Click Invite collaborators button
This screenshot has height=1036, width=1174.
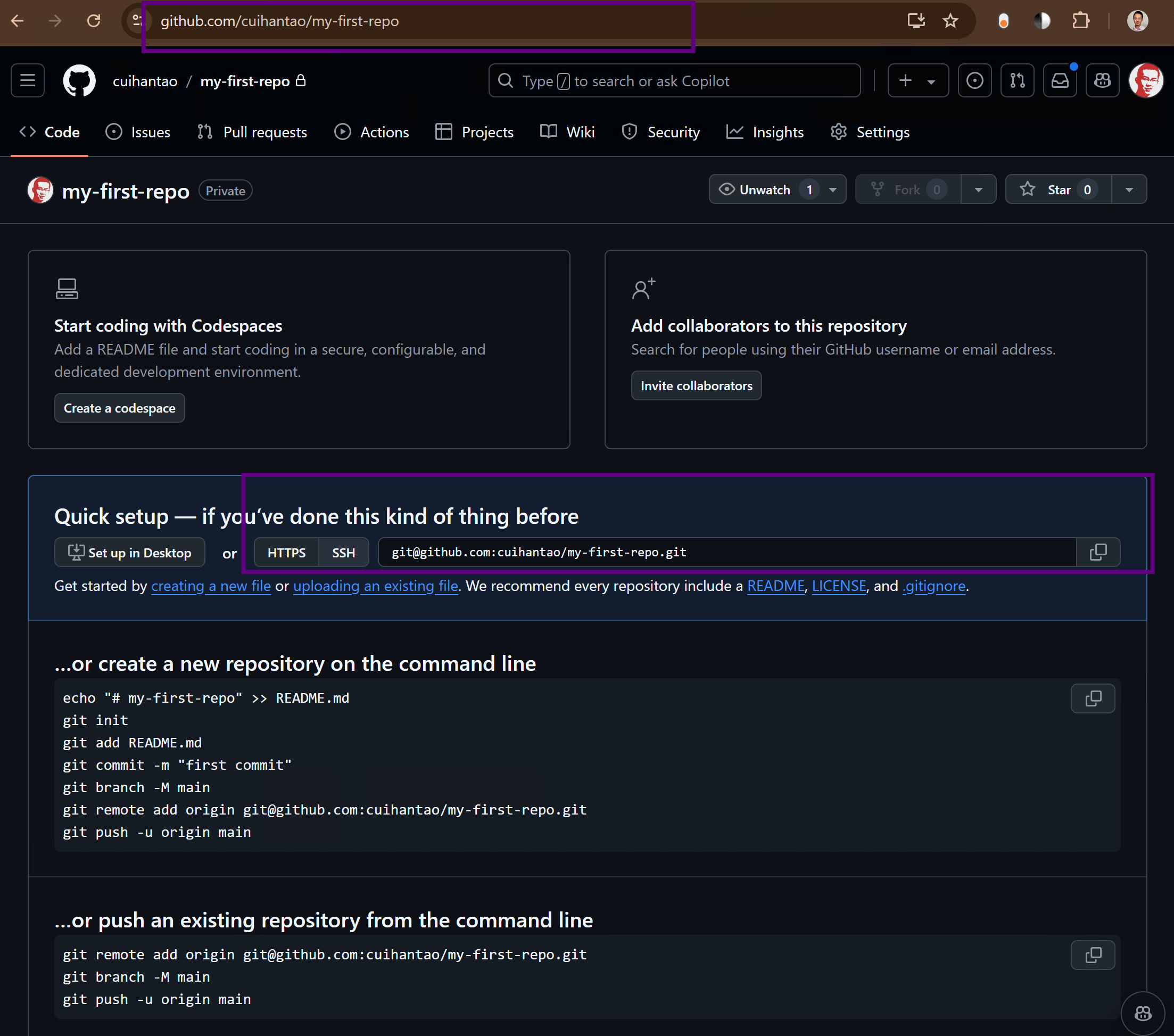[696, 385]
